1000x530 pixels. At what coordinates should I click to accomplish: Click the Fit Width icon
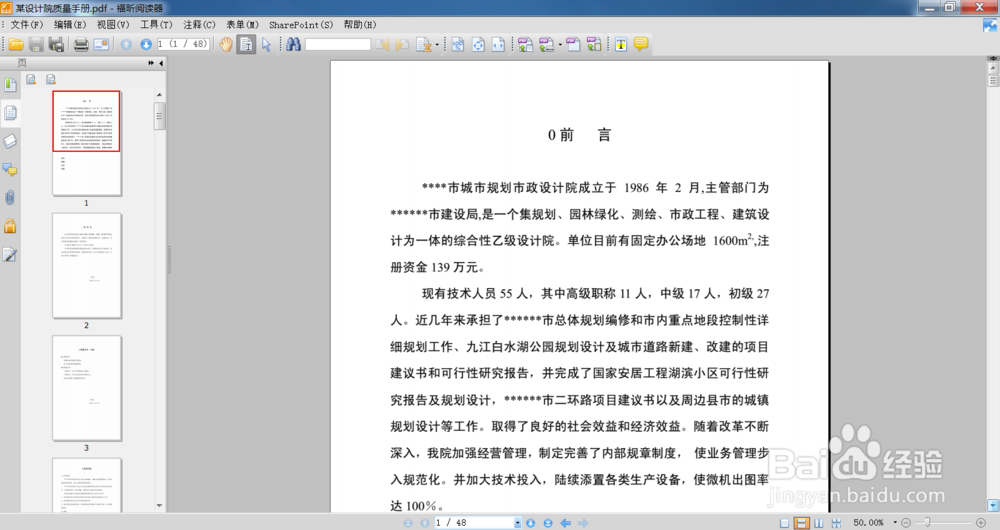[498, 45]
